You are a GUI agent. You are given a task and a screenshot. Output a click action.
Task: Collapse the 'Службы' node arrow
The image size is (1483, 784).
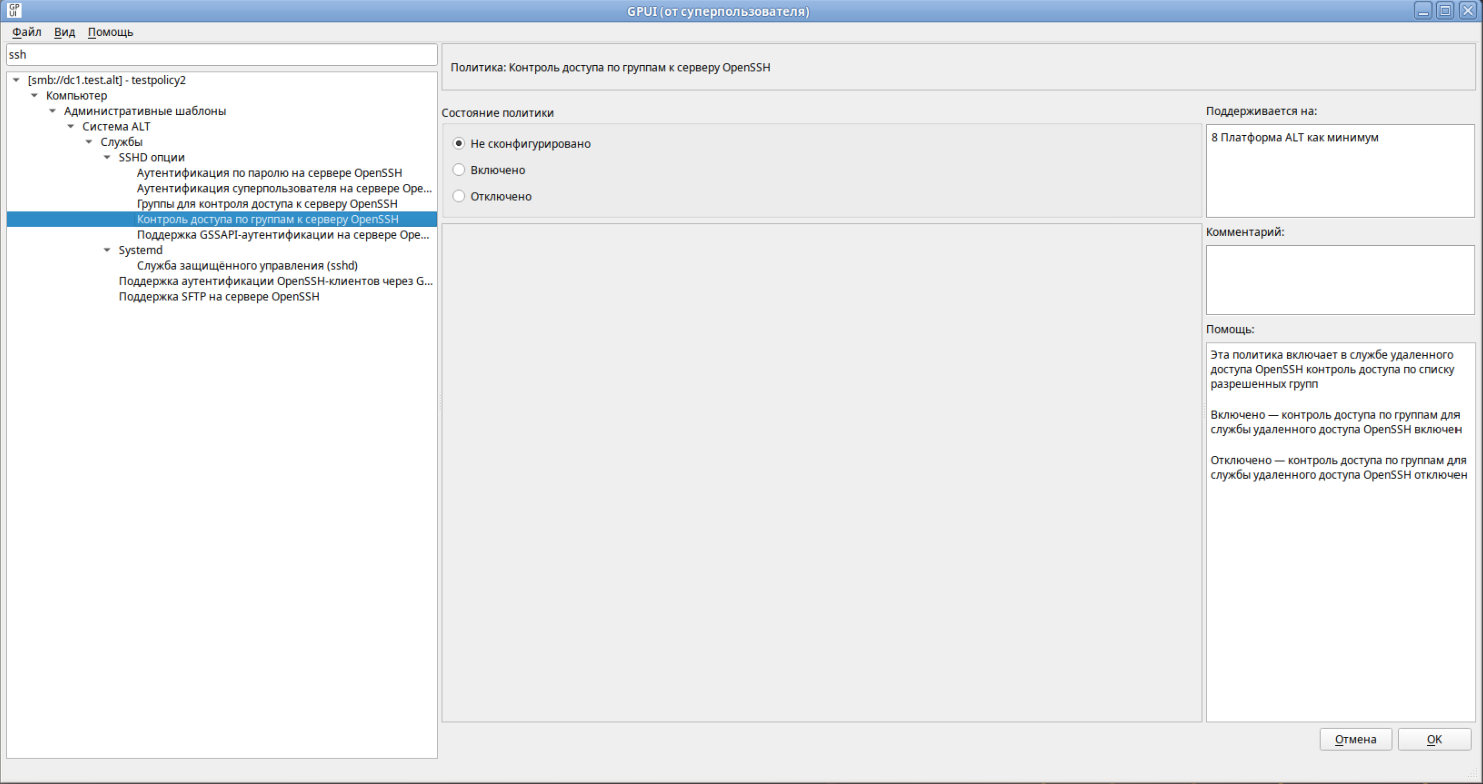[x=89, y=142]
